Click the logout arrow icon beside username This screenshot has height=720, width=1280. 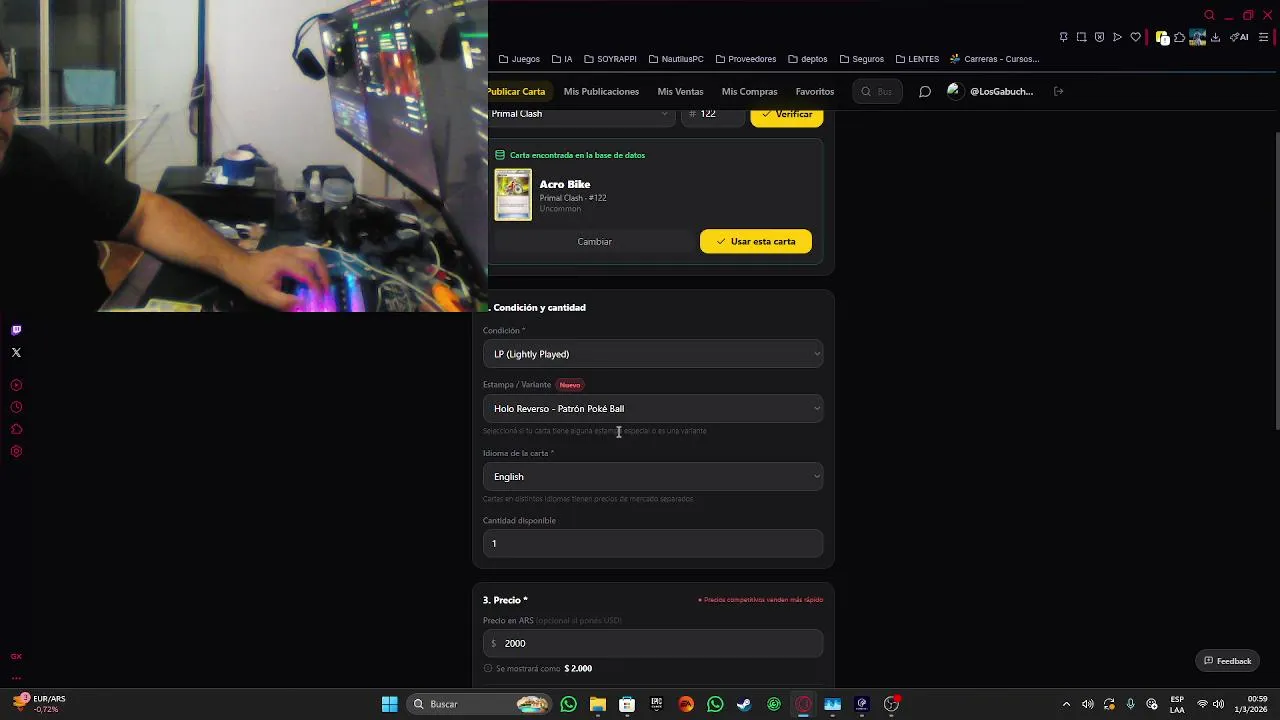click(x=1058, y=91)
